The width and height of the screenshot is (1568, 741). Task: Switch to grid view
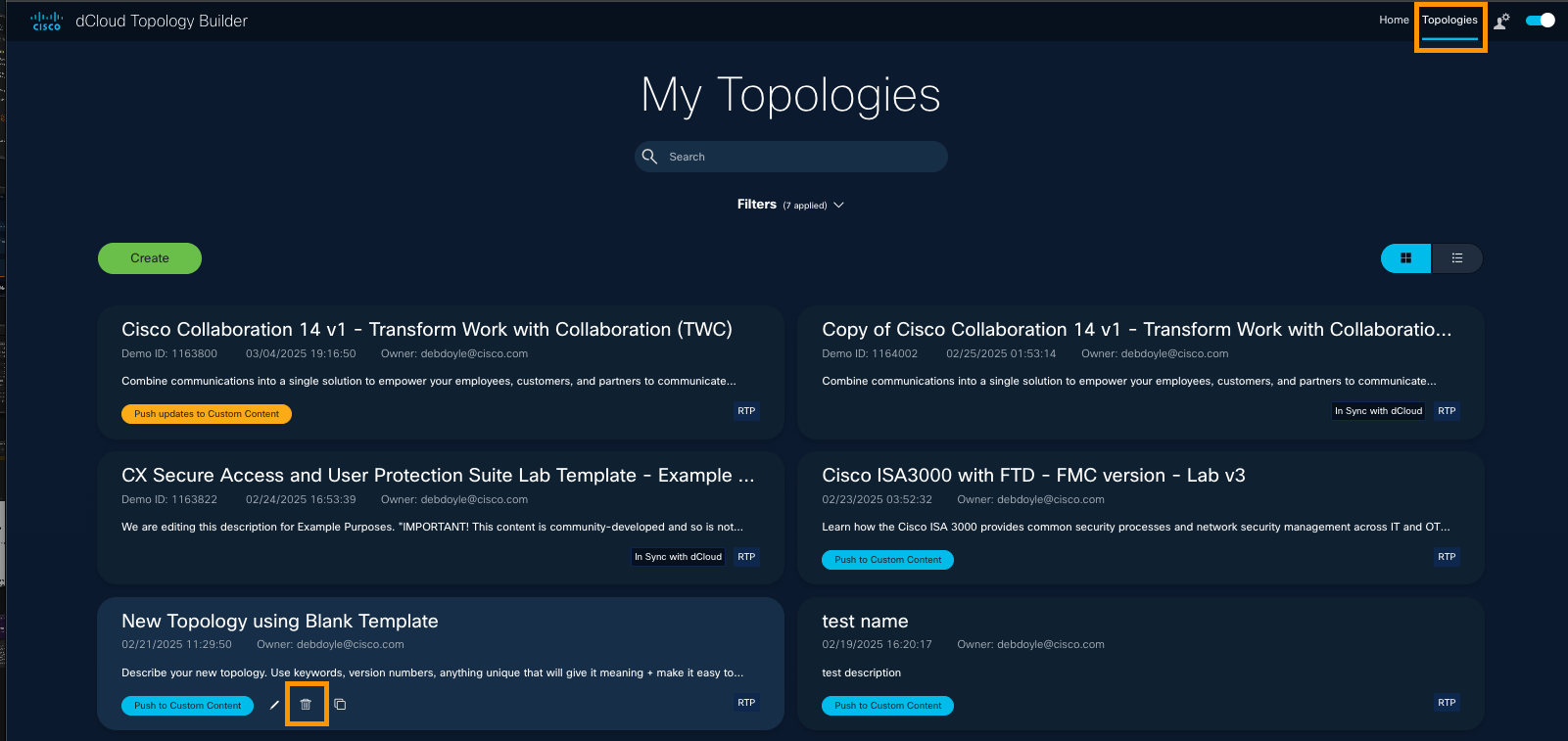coord(1405,258)
